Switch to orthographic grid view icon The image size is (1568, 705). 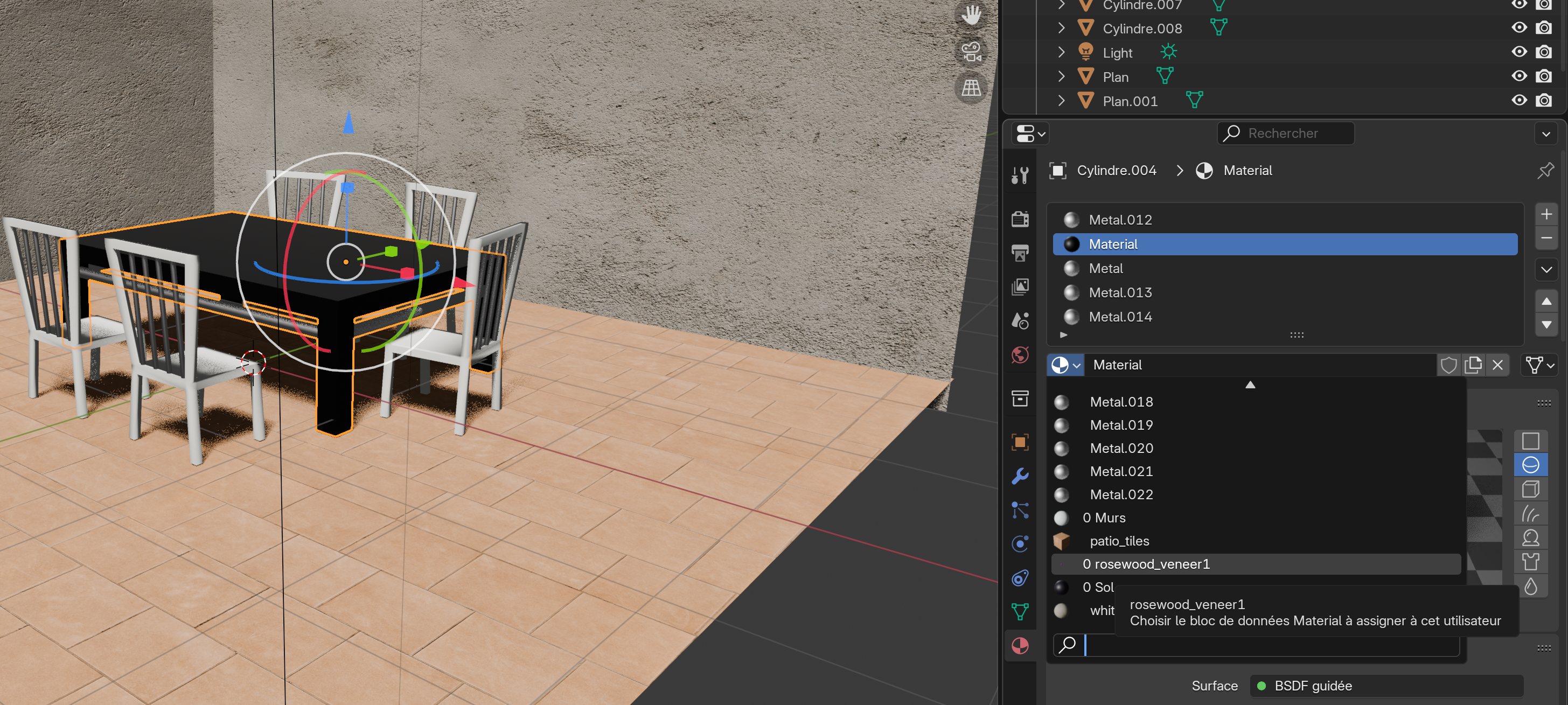(x=971, y=89)
